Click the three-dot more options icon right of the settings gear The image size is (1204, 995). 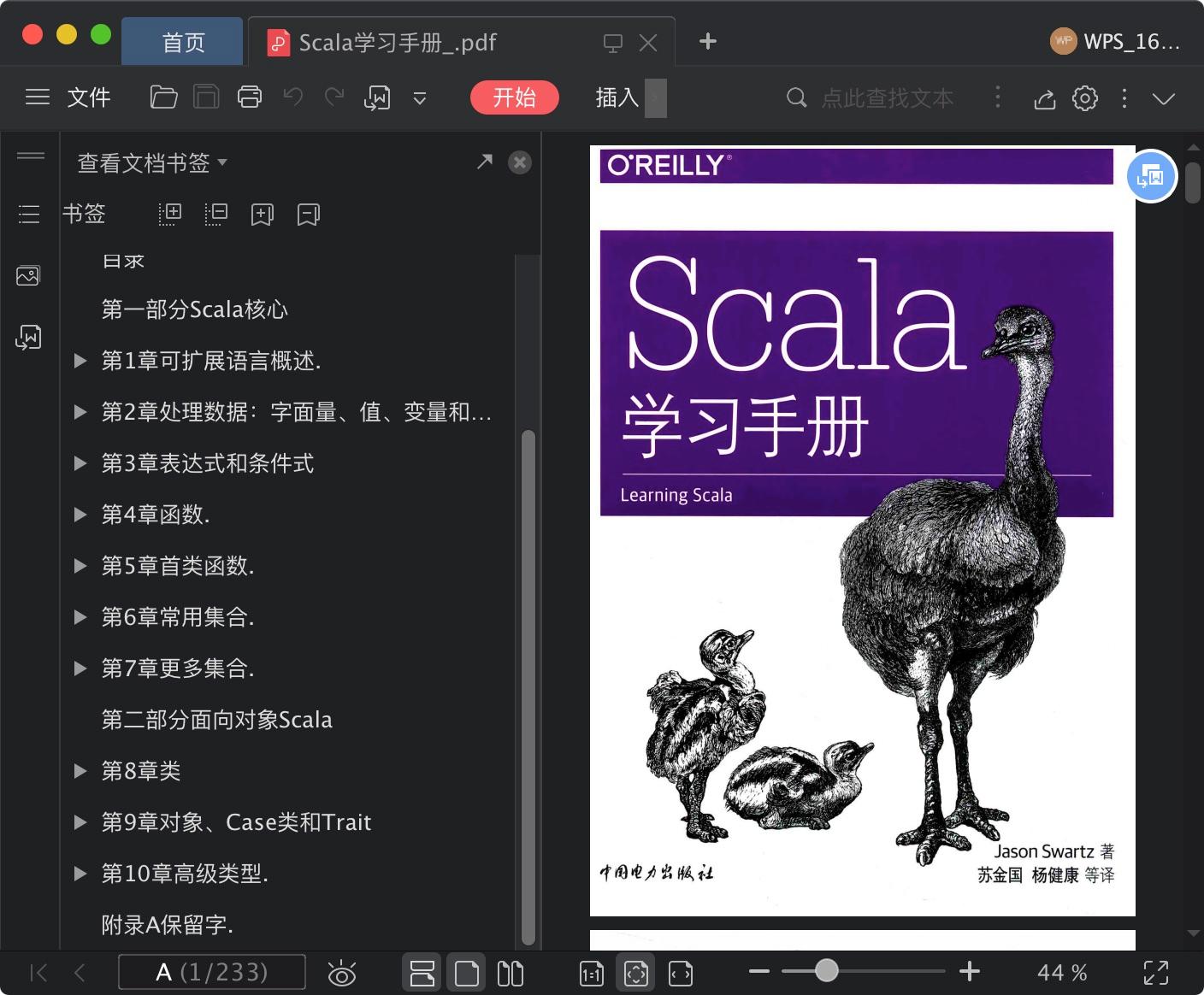tap(1124, 98)
